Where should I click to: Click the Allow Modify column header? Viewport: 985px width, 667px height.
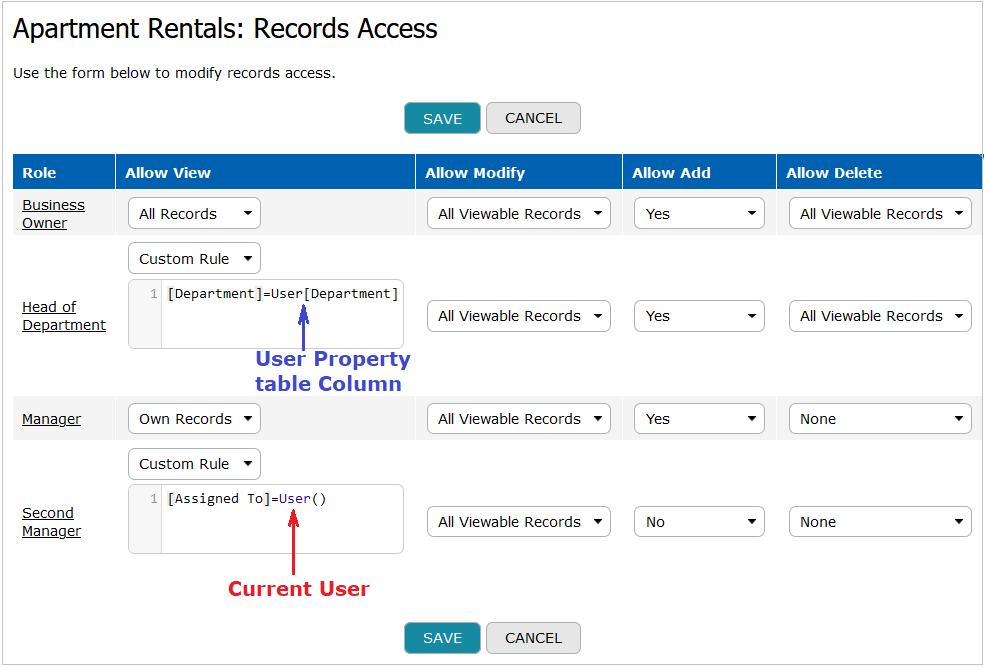[519, 172]
